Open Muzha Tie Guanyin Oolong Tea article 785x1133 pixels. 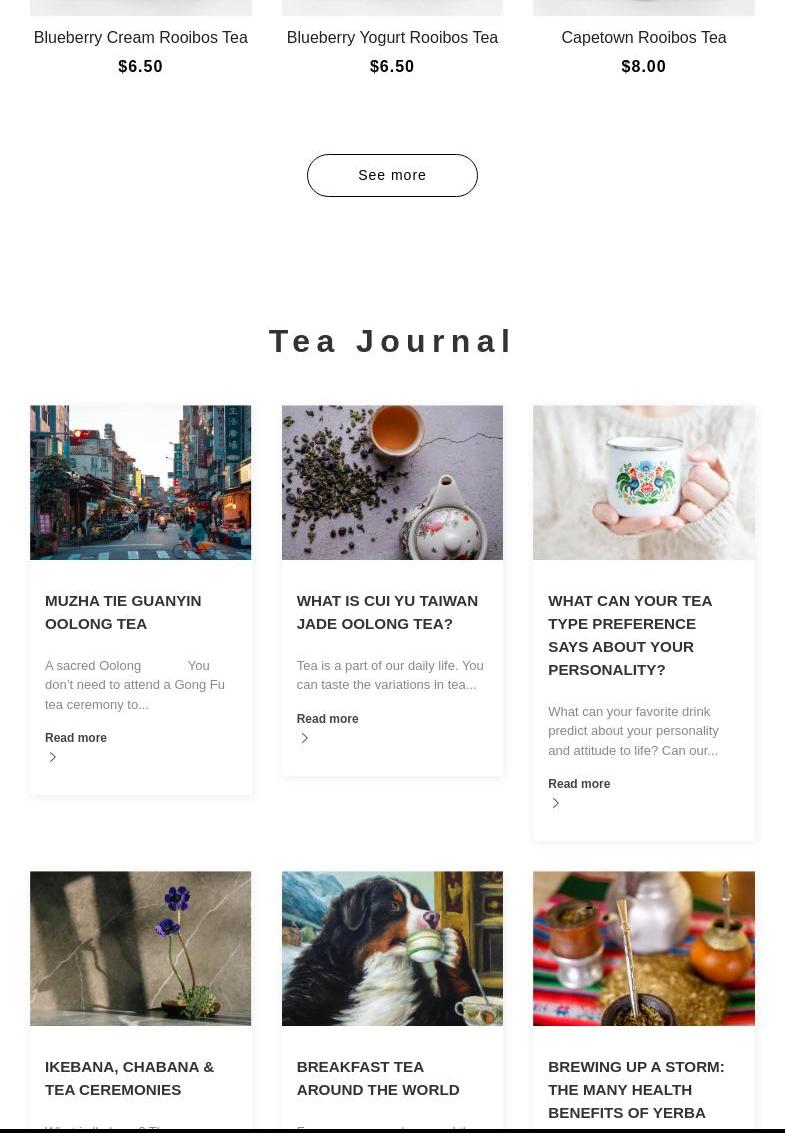click(x=123, y=612)
